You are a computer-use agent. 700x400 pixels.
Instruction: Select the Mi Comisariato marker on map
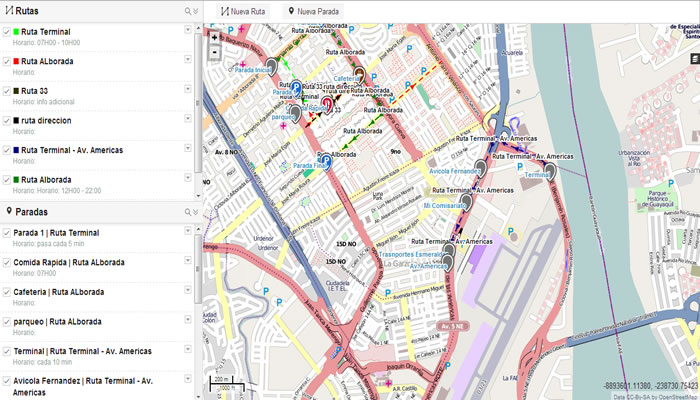tap(466, 202)
